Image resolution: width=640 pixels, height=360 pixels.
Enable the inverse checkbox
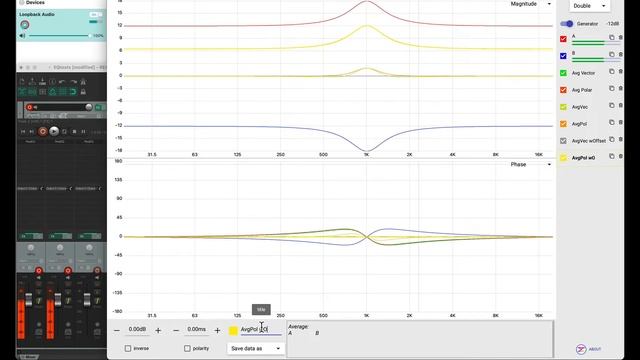point(128,349)
